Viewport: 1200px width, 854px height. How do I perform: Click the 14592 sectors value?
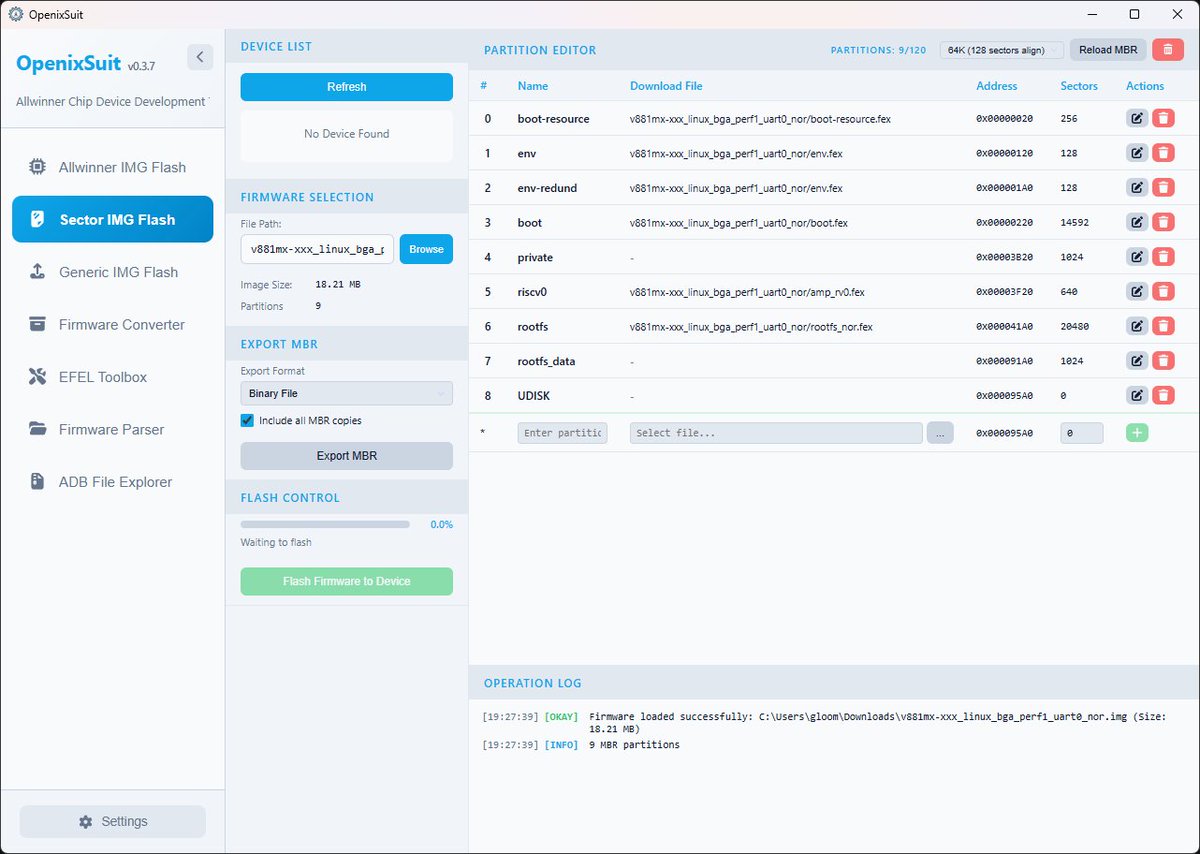(1076, 223)
